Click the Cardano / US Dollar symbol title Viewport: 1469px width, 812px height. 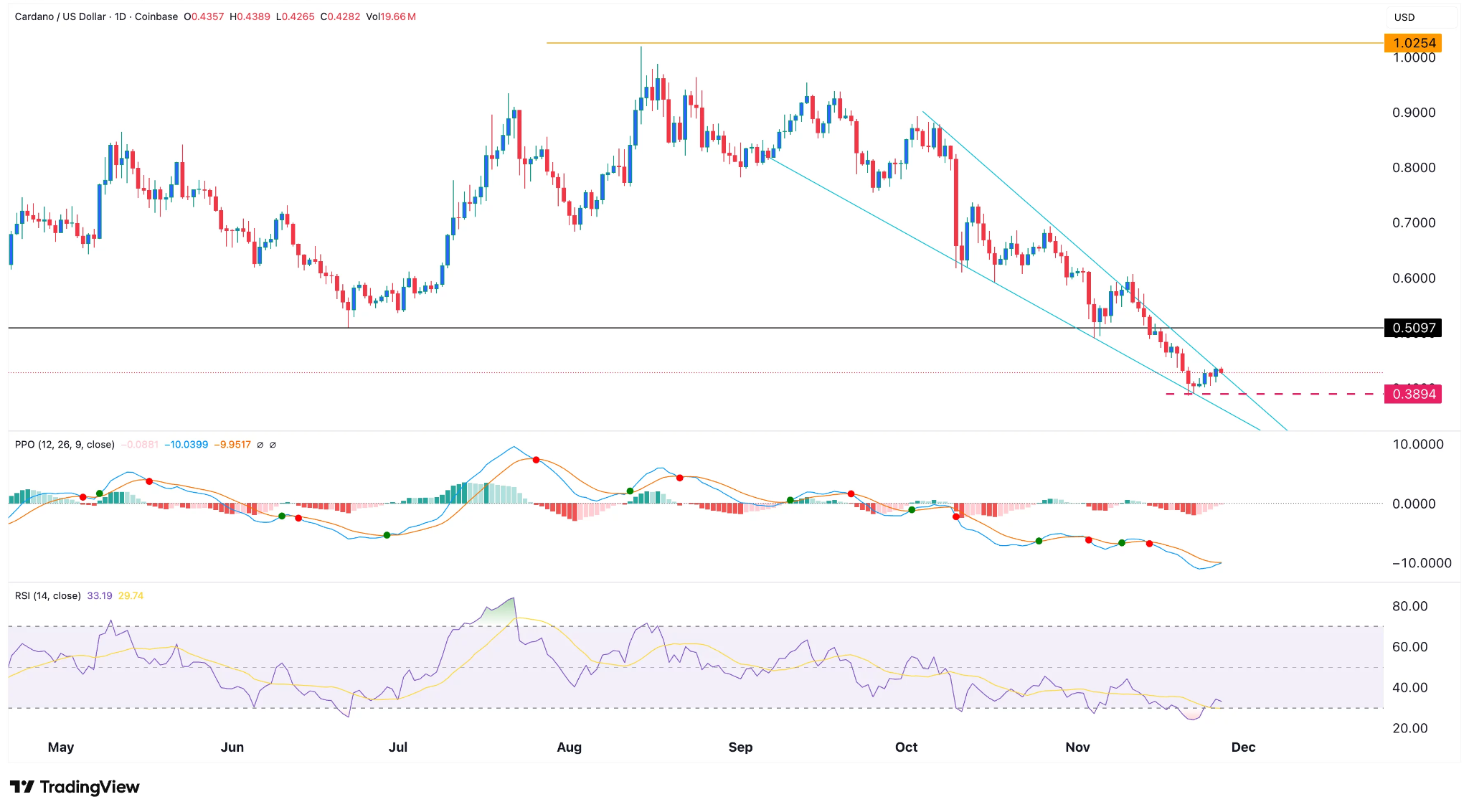60,16
